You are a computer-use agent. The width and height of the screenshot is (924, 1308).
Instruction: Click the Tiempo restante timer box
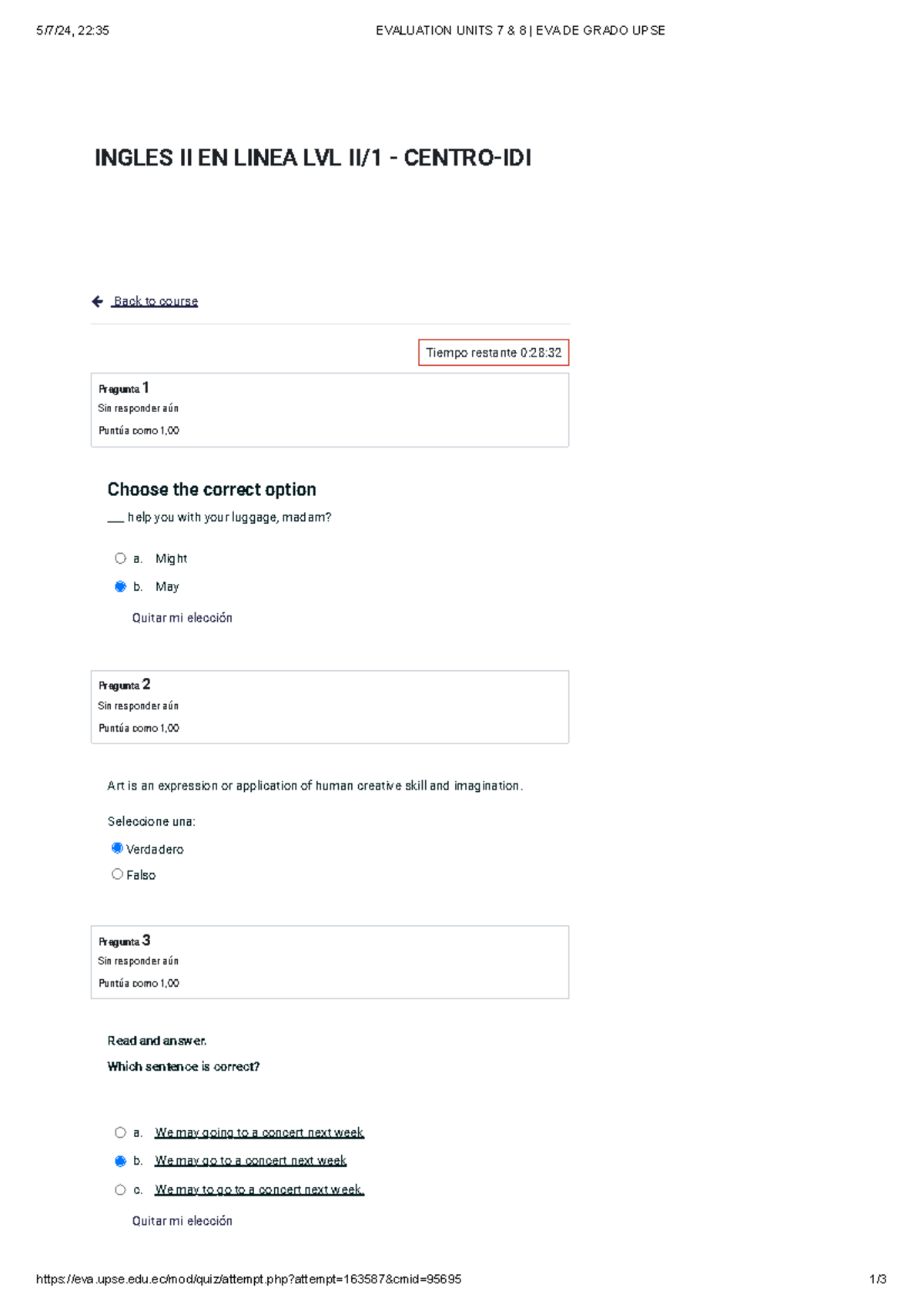pyautogui.click(x=494, y=353)
